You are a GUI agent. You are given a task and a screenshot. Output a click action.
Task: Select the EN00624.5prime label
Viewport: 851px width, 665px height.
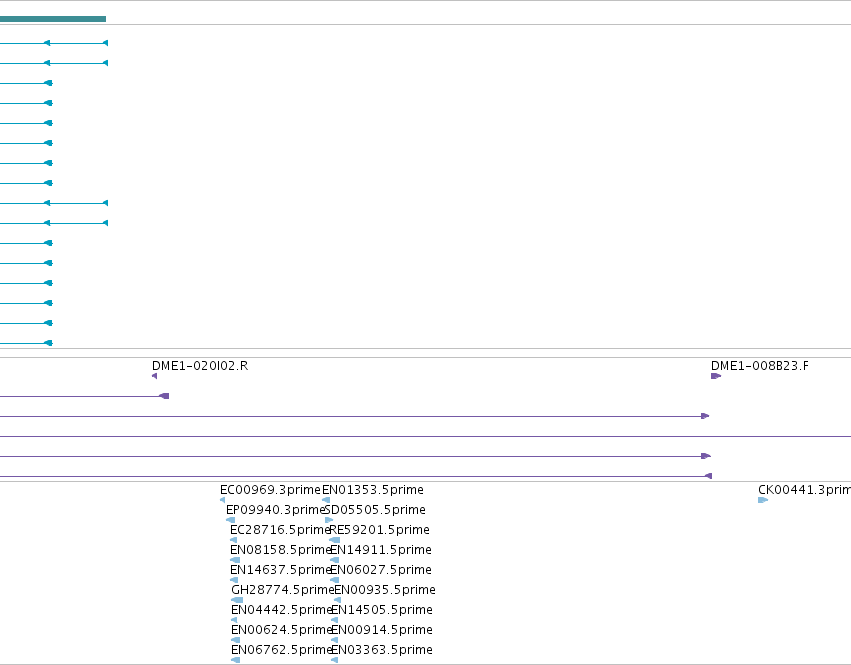pyautogui.click(x=281, y=630)
